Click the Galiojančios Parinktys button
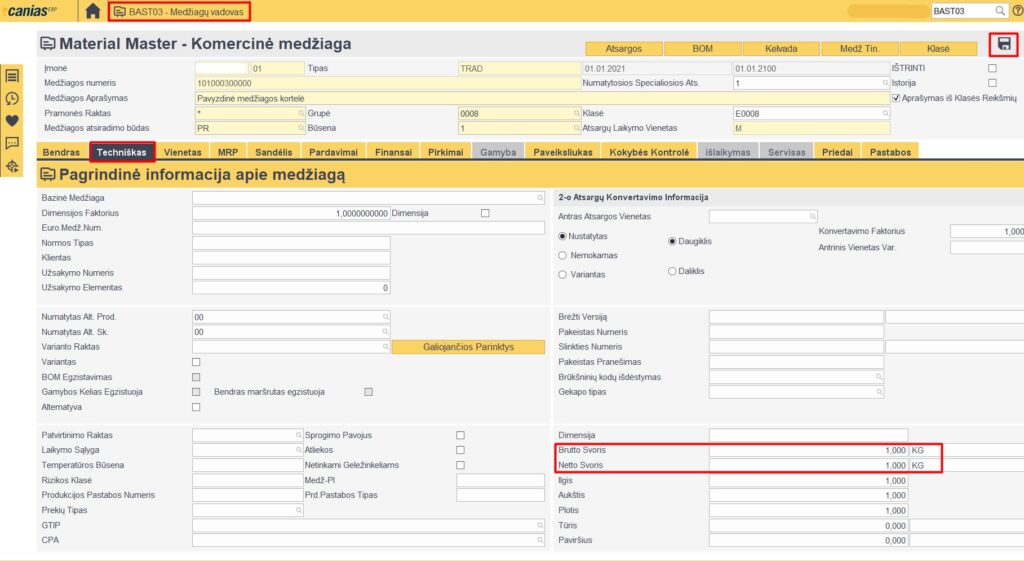This screenshot has width=1024, height=561. [x=467, y=347]
